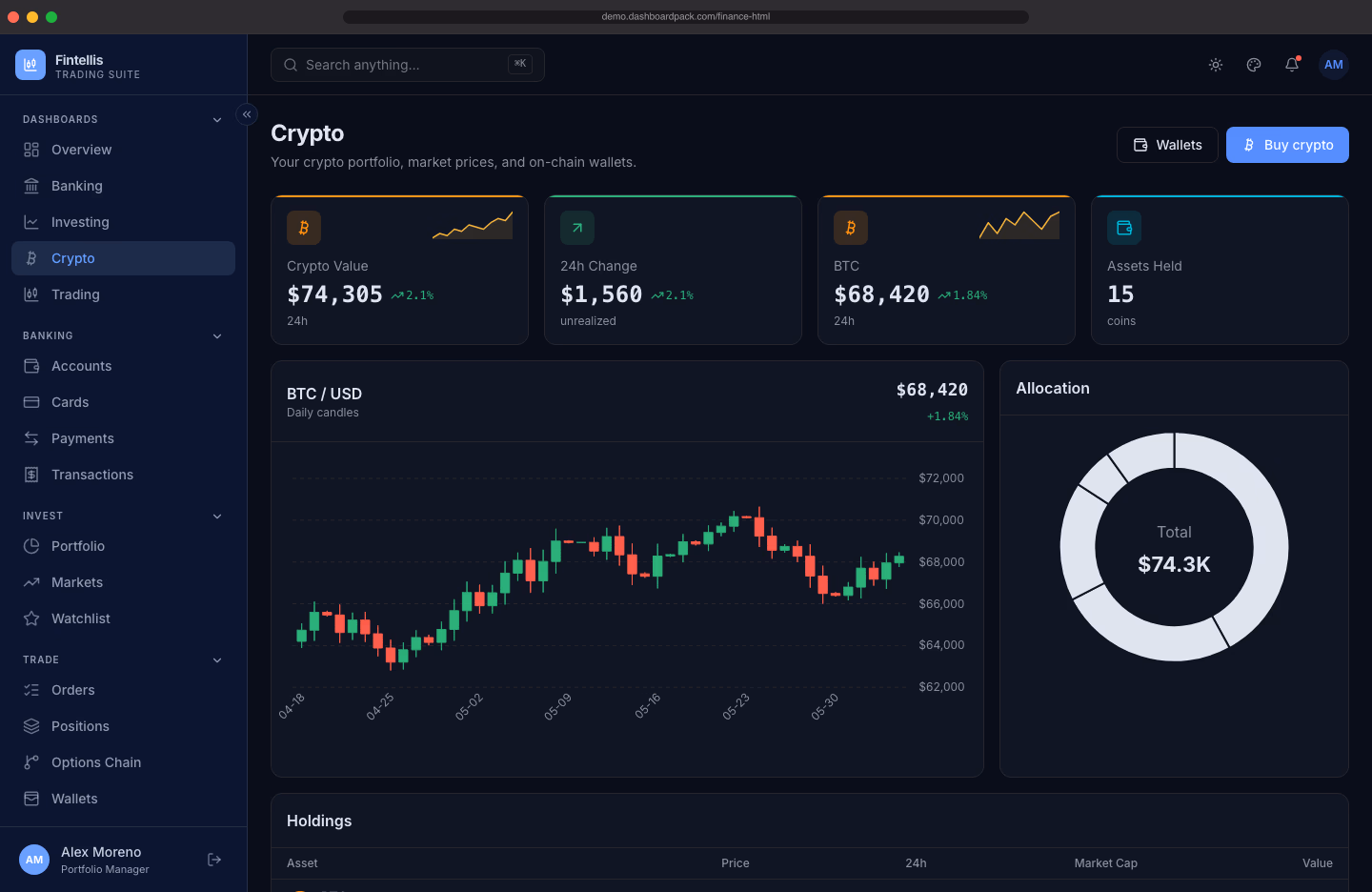Viewport: 1372px width, 892px height.
Task: Click the Alex Moreno profile avatar
Action: 34,860
